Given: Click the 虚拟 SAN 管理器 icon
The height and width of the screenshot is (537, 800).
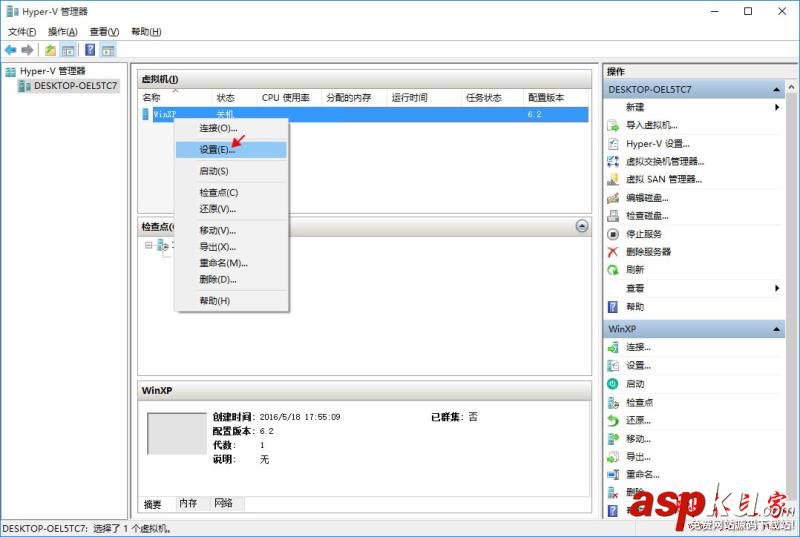Looking at the screenshot, I should [613, 180].
